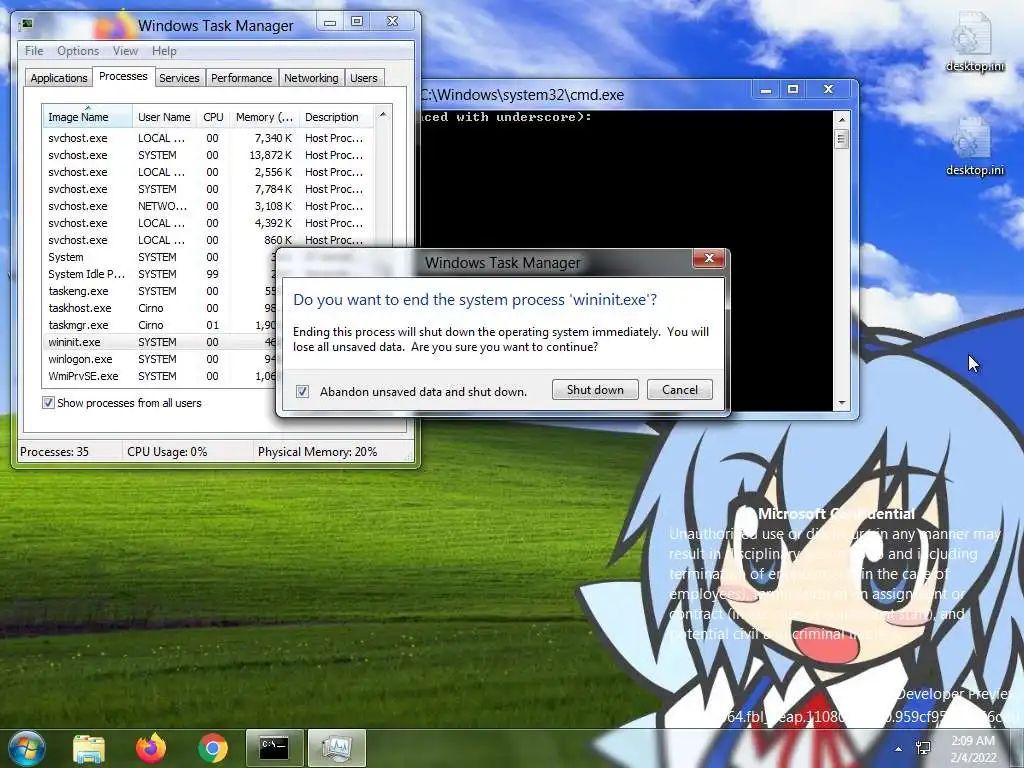1024x768 pixels.
Task: Minimize the main Task Manager window
Action: (330, 22)
